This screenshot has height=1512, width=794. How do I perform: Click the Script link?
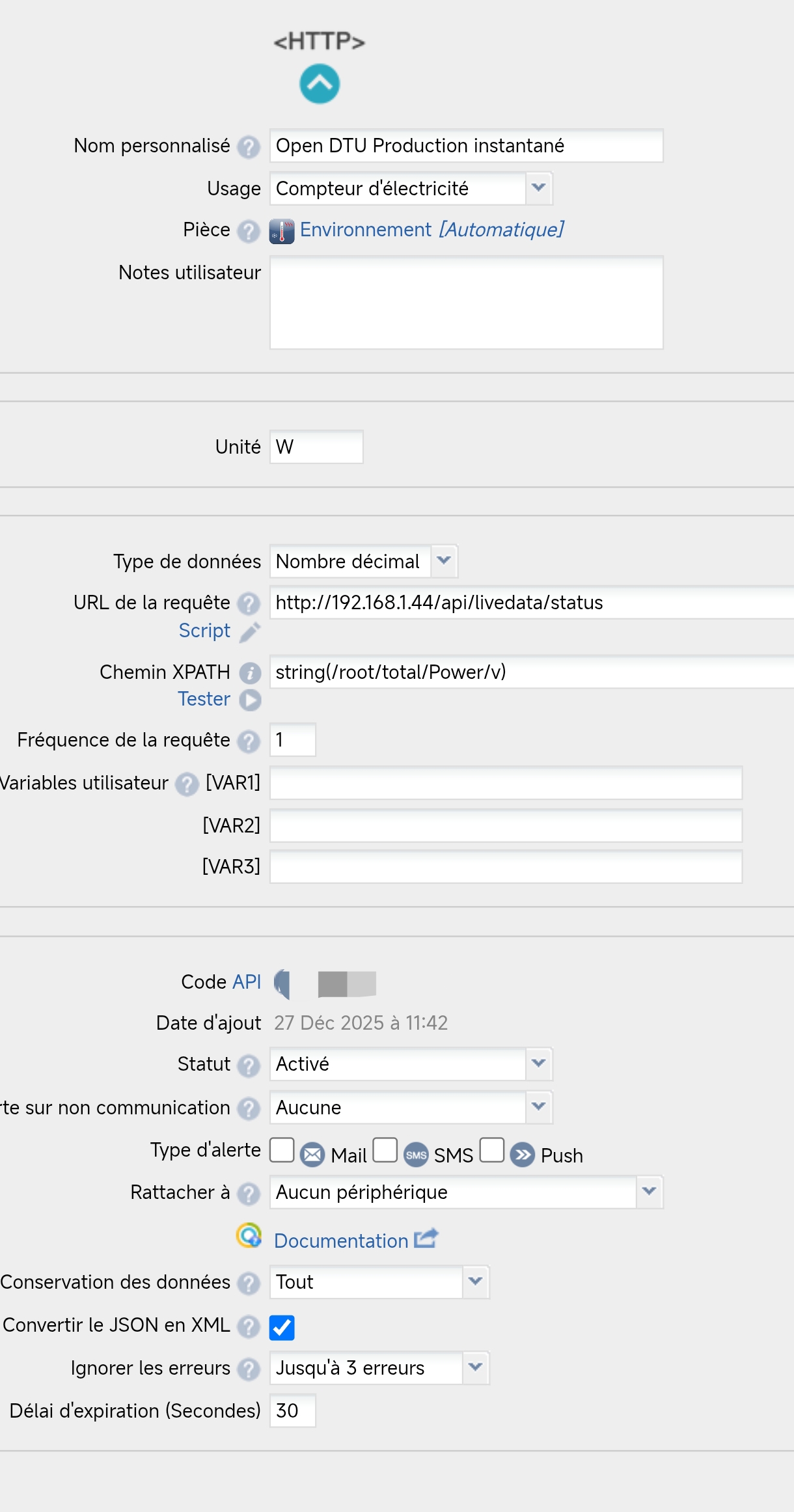204,631
